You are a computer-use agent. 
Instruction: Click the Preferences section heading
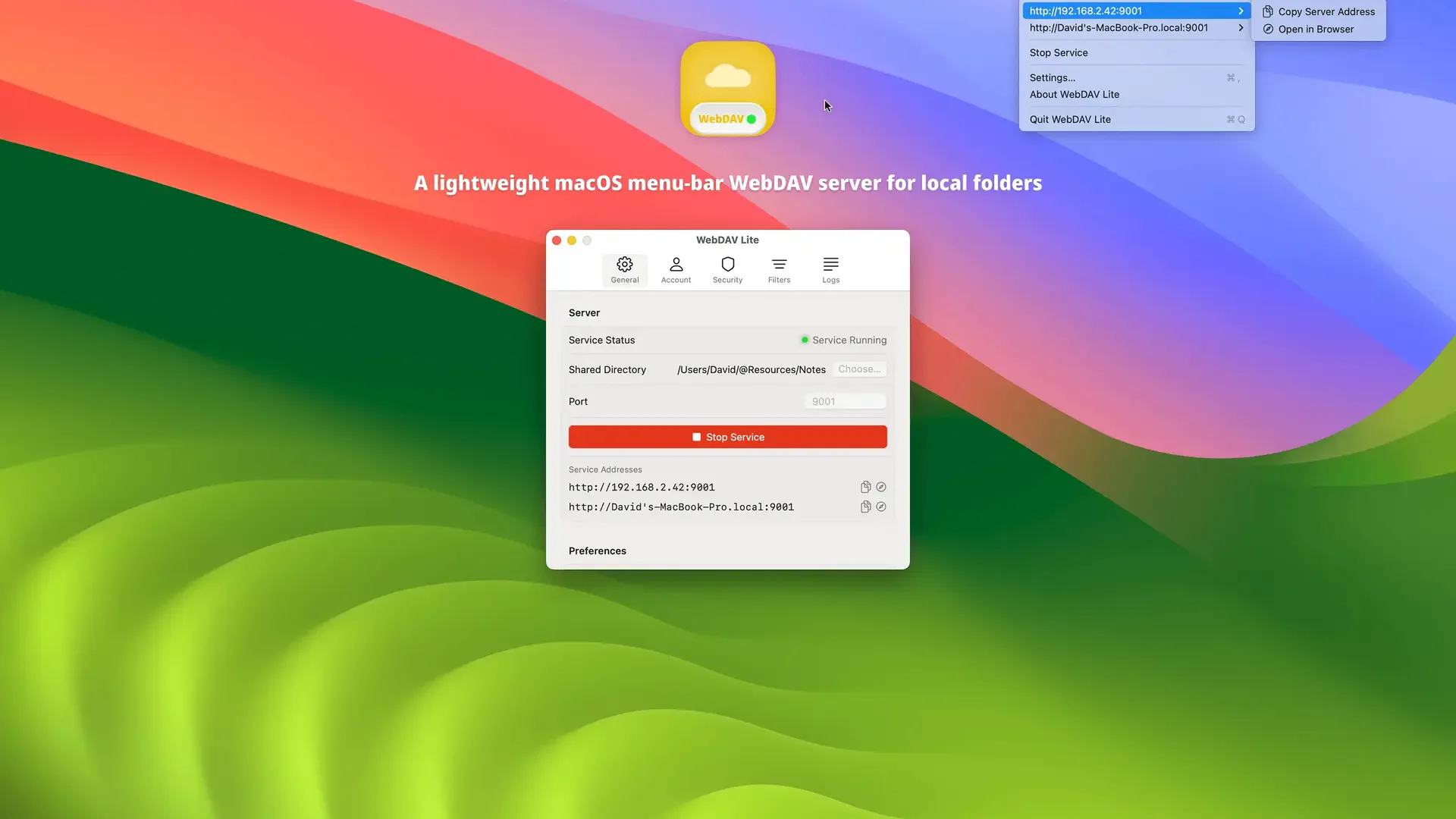point(597,551)
